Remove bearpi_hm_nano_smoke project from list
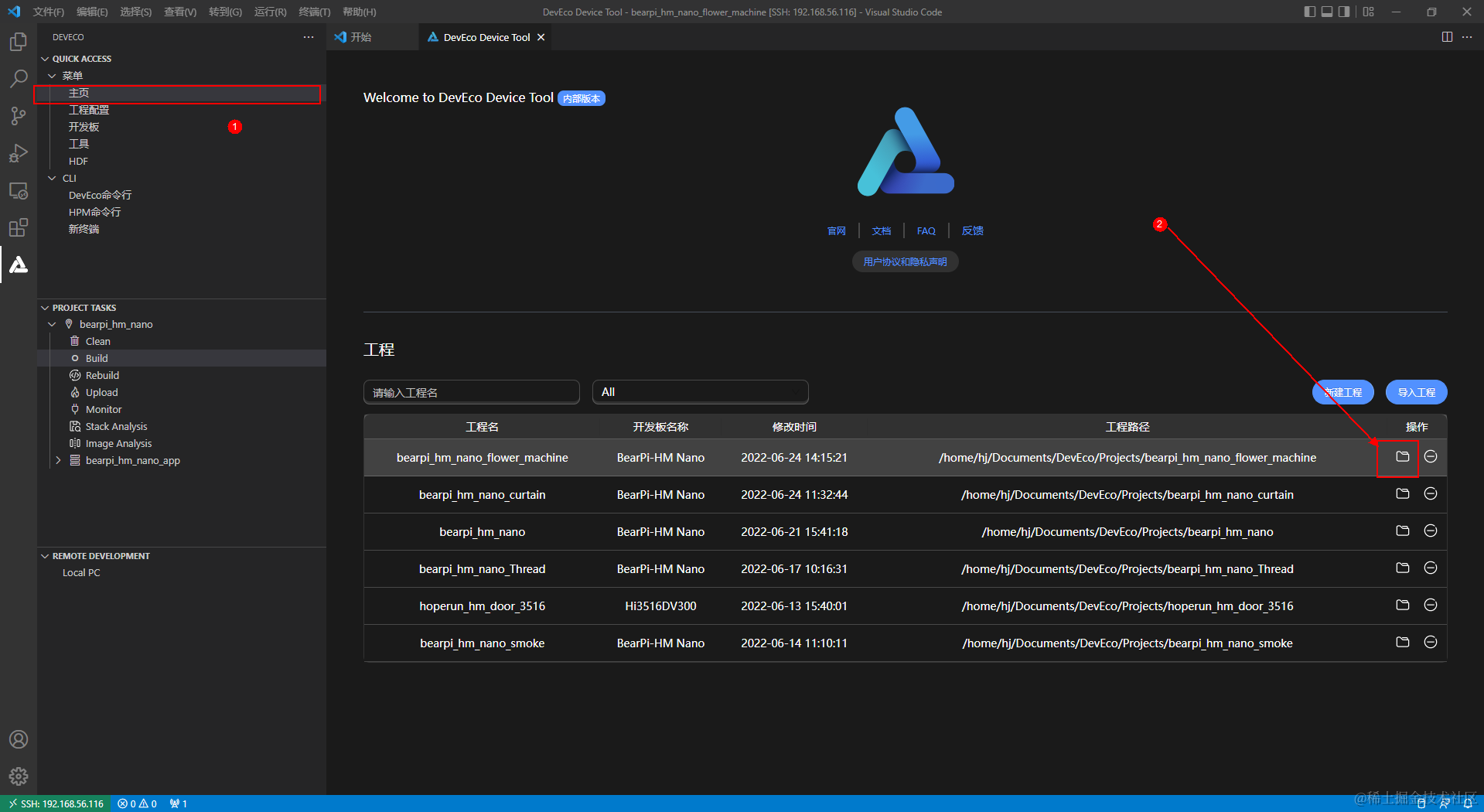 [1431, 642]
